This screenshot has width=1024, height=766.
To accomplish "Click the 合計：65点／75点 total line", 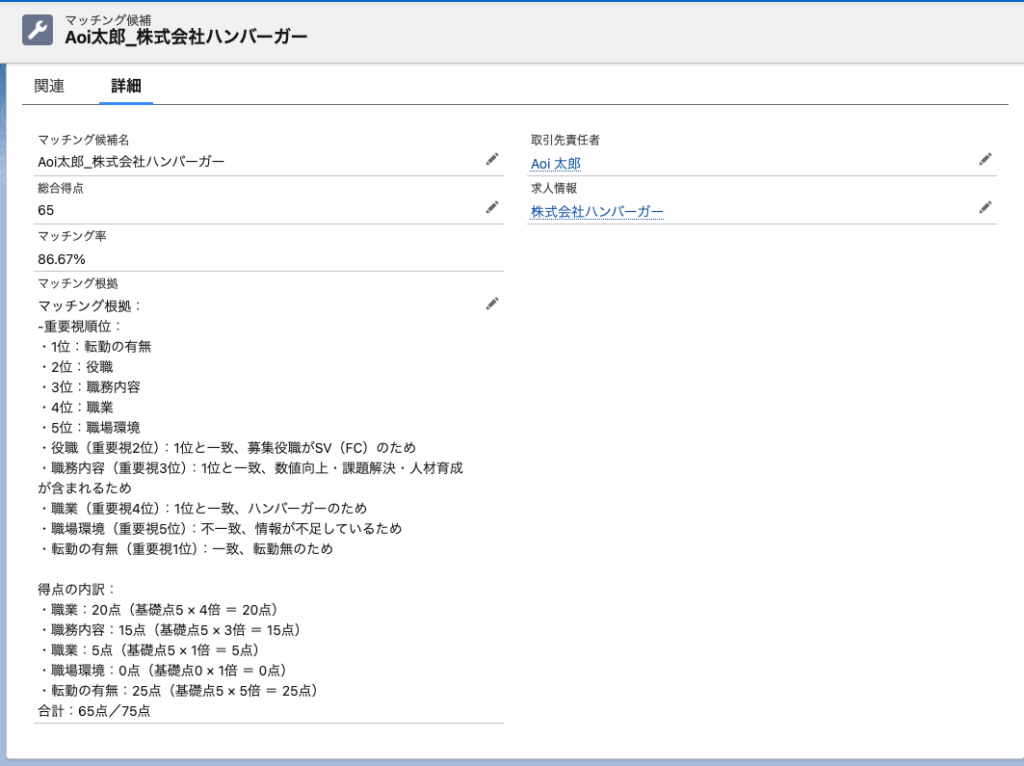I will [94, 711].
